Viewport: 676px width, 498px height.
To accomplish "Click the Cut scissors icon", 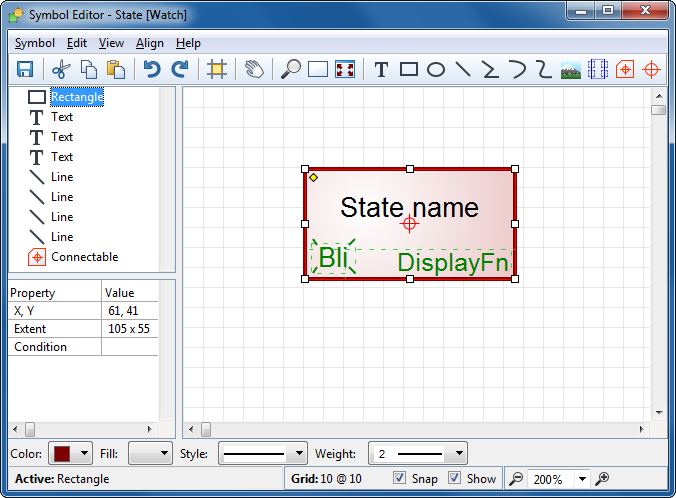I will point(61,69).
